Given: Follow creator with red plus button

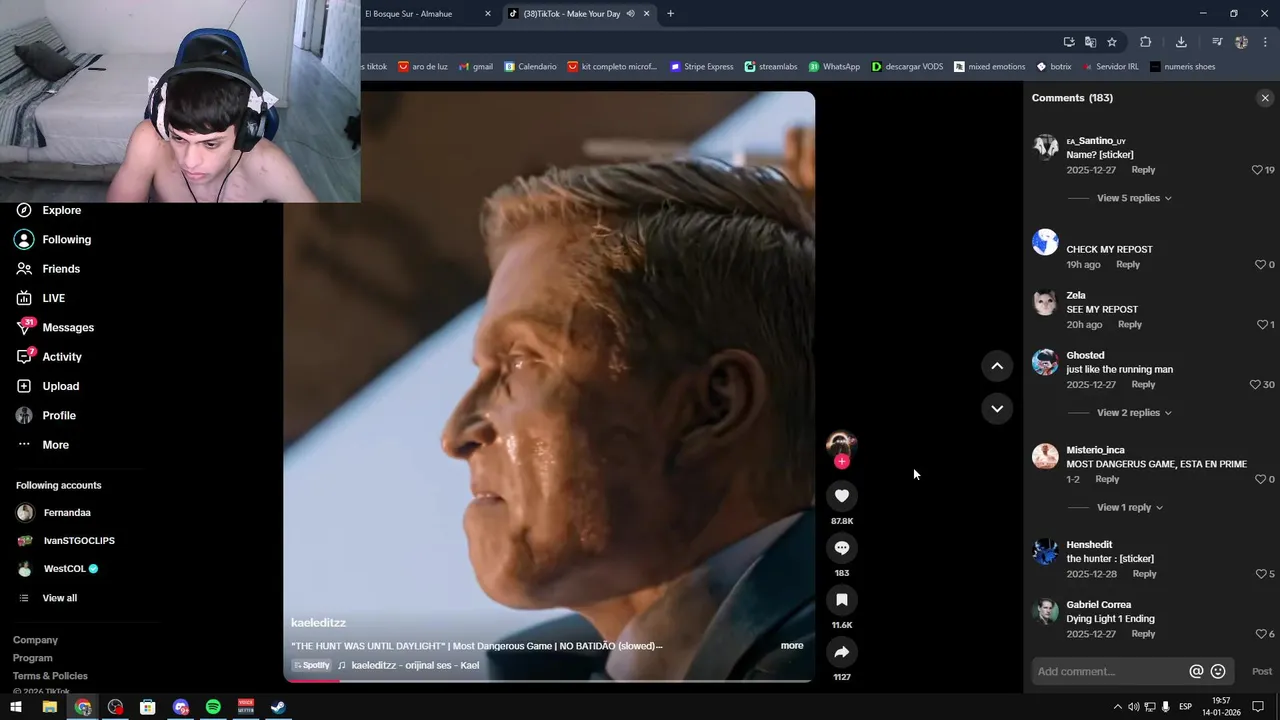Looking at the screenshot, I should [842, 461].
